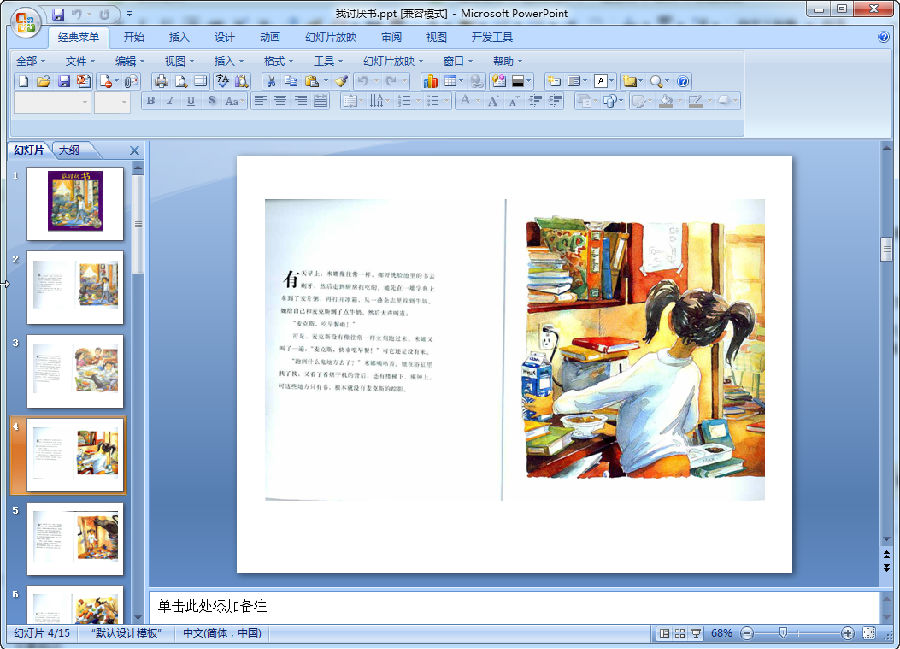Screen dimensions: 900x649
Task: Redo the last action
Action: point(391,81)
